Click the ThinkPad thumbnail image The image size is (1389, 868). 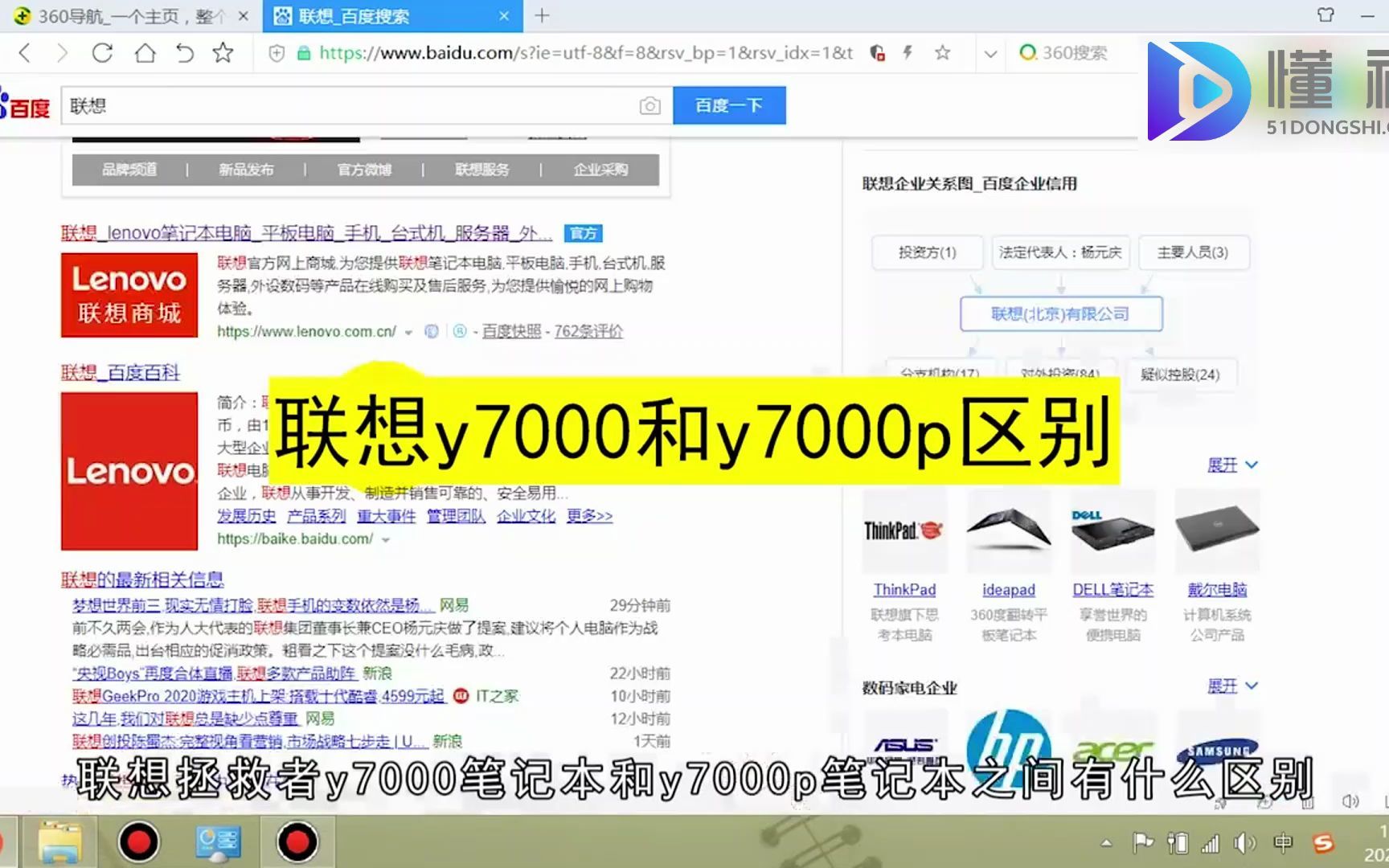pos(904,530)
